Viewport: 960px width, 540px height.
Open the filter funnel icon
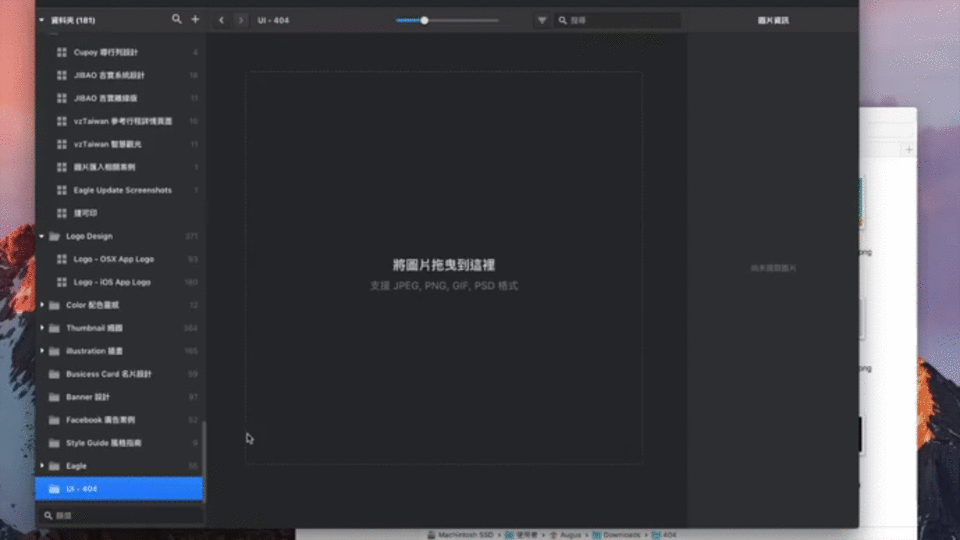(542, 20)
